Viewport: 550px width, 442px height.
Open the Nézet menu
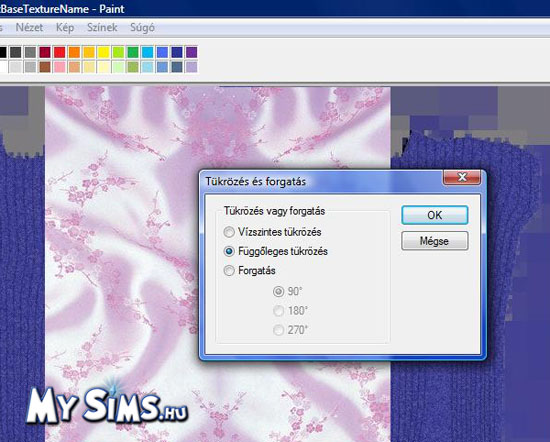[29, 27]
